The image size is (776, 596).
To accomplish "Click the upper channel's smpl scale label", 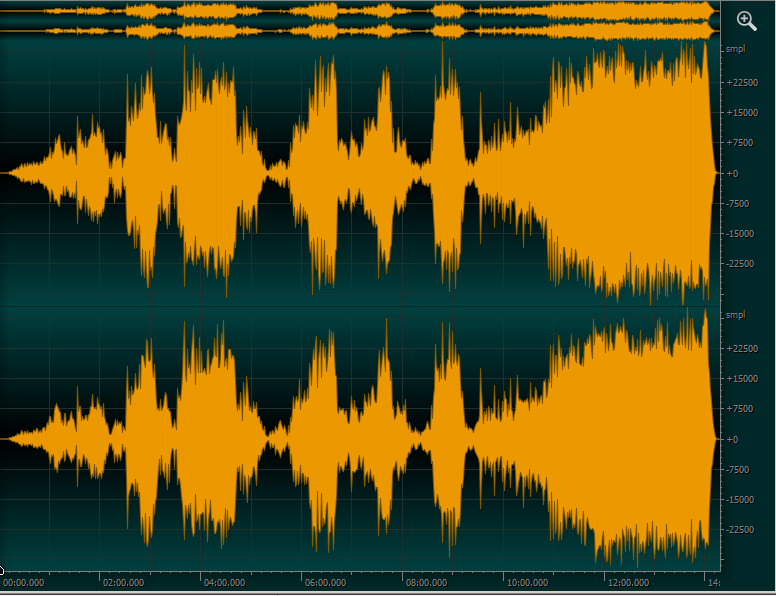I will [x=735, y=49].
